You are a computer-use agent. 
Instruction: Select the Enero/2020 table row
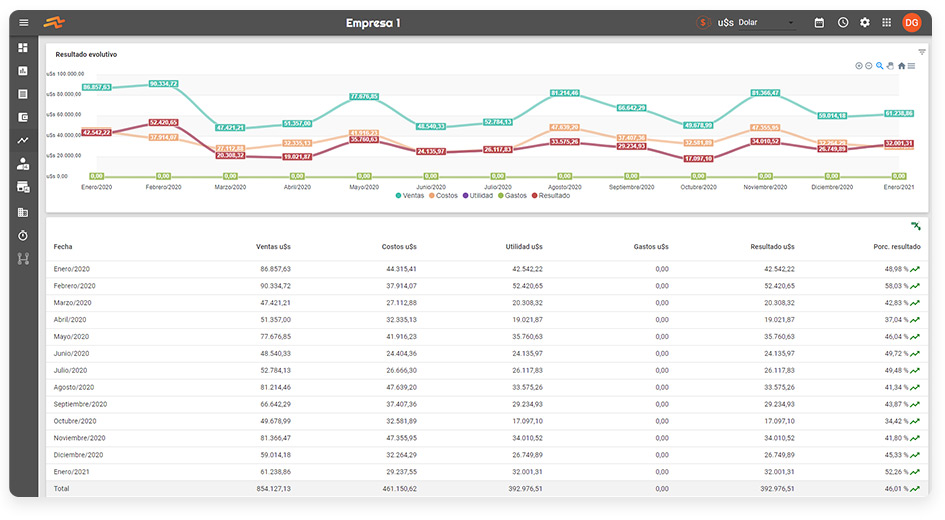coord(487,269)
